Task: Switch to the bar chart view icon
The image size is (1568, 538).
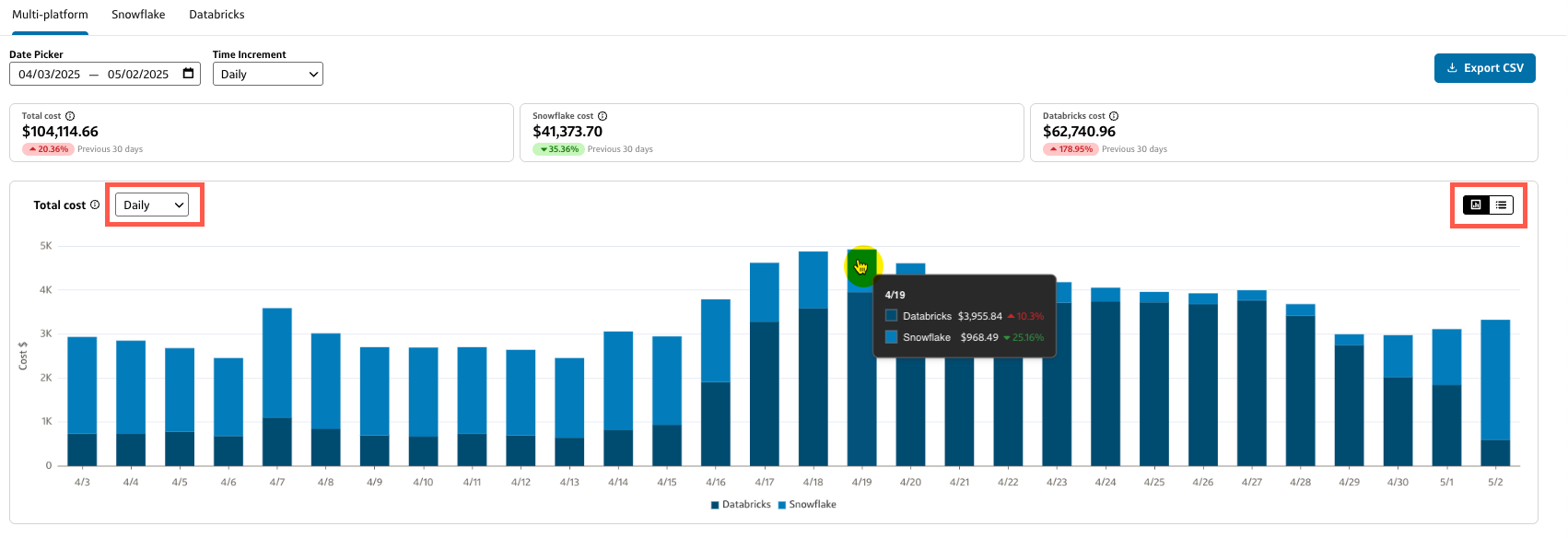Action: click(1476, 205)
